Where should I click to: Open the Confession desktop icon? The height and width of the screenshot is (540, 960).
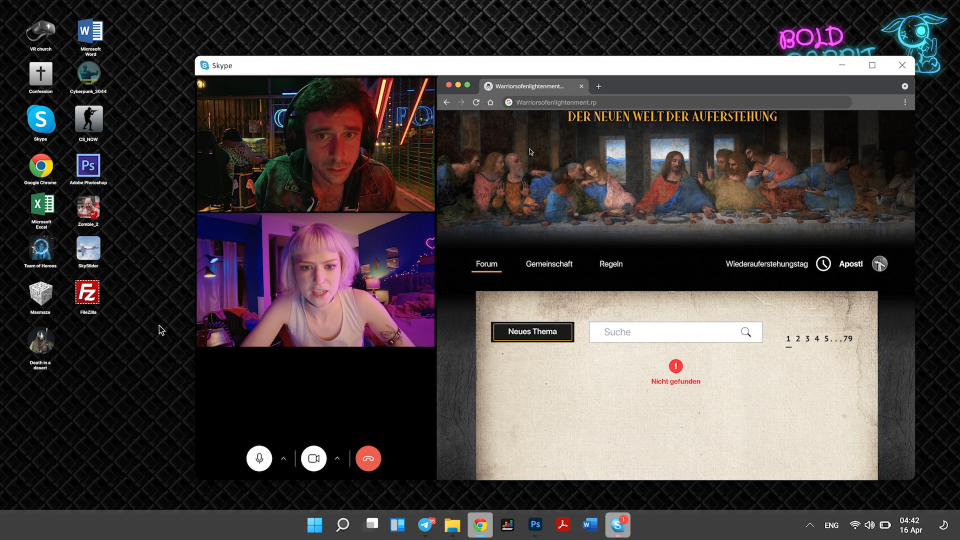(40, 78)
